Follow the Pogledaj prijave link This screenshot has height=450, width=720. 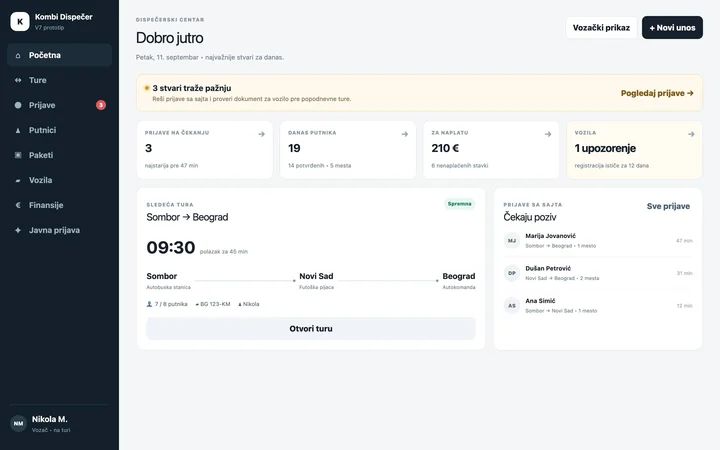(657, 93)
